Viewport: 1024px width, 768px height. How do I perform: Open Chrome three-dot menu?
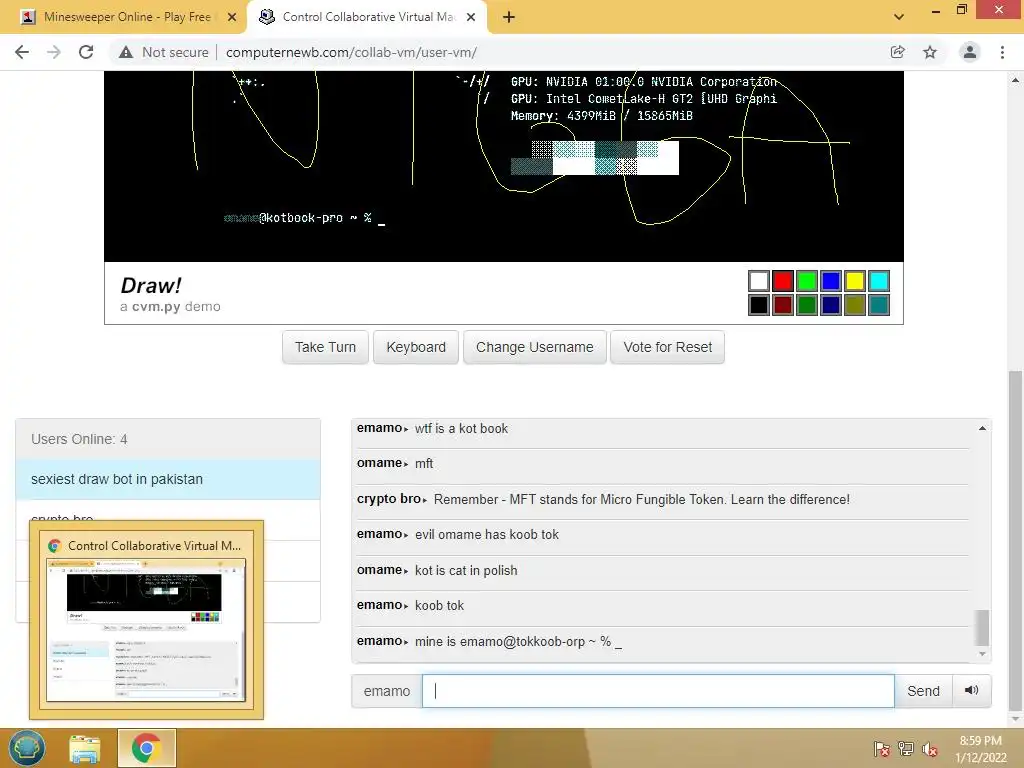pos(1002,52)
